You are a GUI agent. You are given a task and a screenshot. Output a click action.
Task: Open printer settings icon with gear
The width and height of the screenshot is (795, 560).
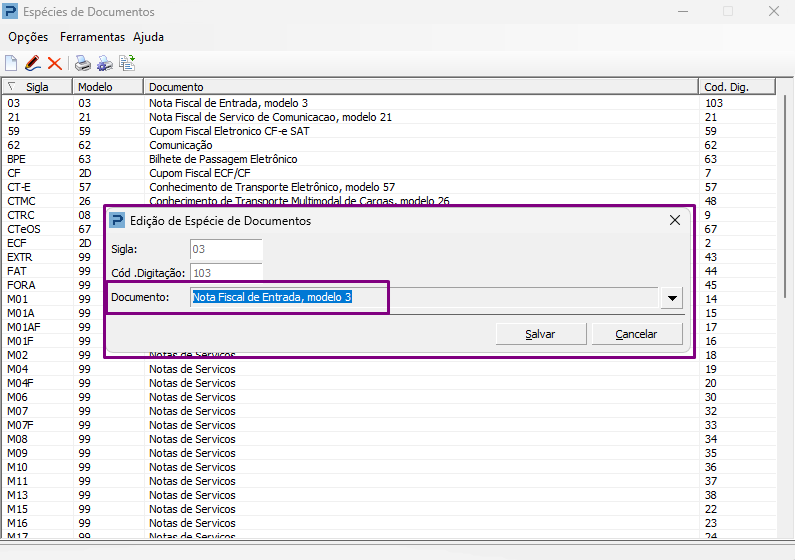(105, 63)
